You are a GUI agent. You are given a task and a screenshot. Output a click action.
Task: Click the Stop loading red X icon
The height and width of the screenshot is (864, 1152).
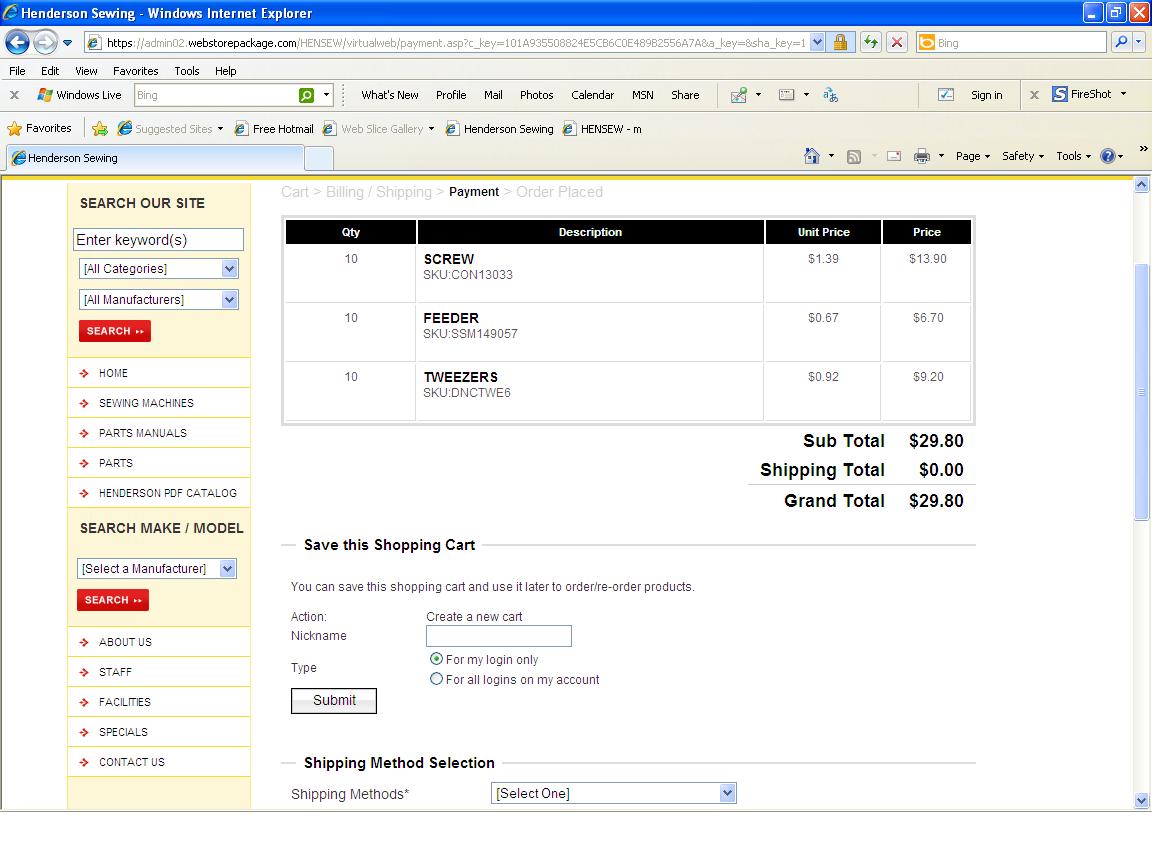point(897,43)
